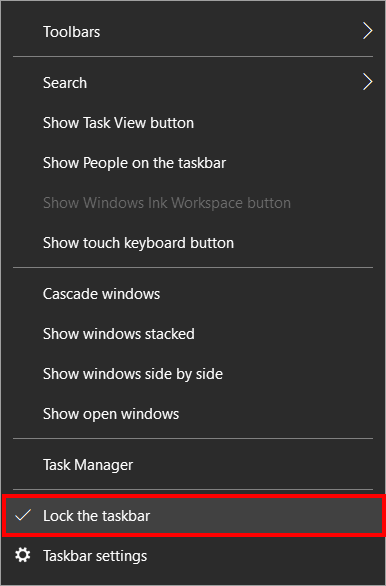
Task: Click blank check area left of Toolbars
Action: point(22,32)
